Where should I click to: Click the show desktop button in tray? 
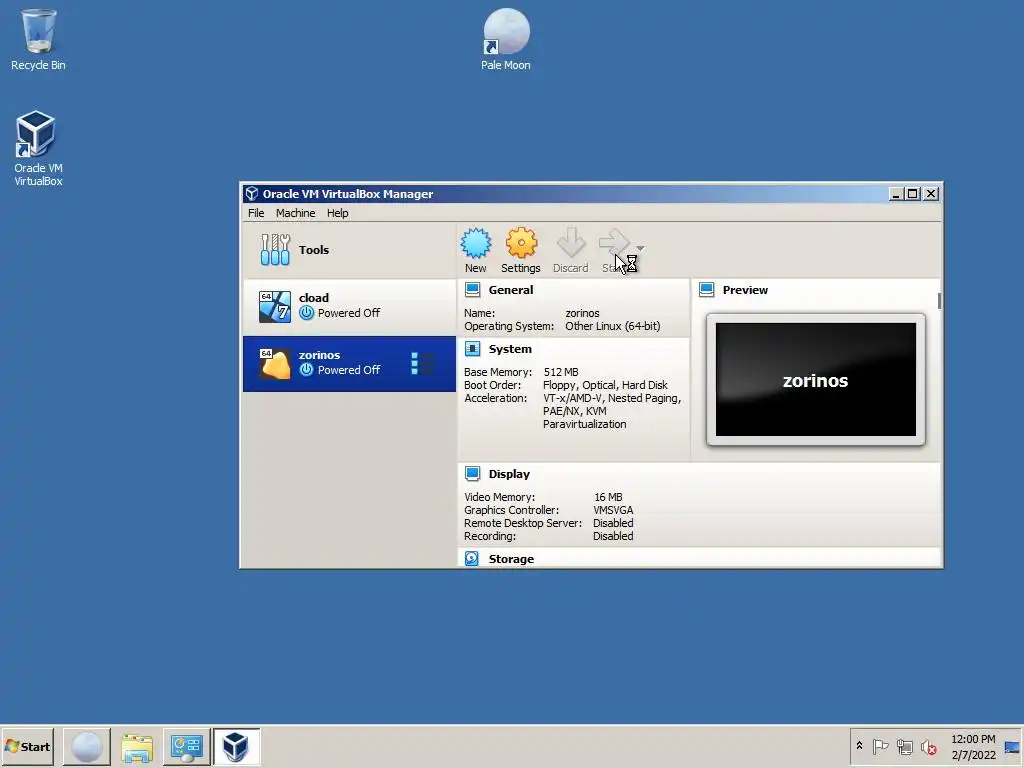coord(1013,746)
